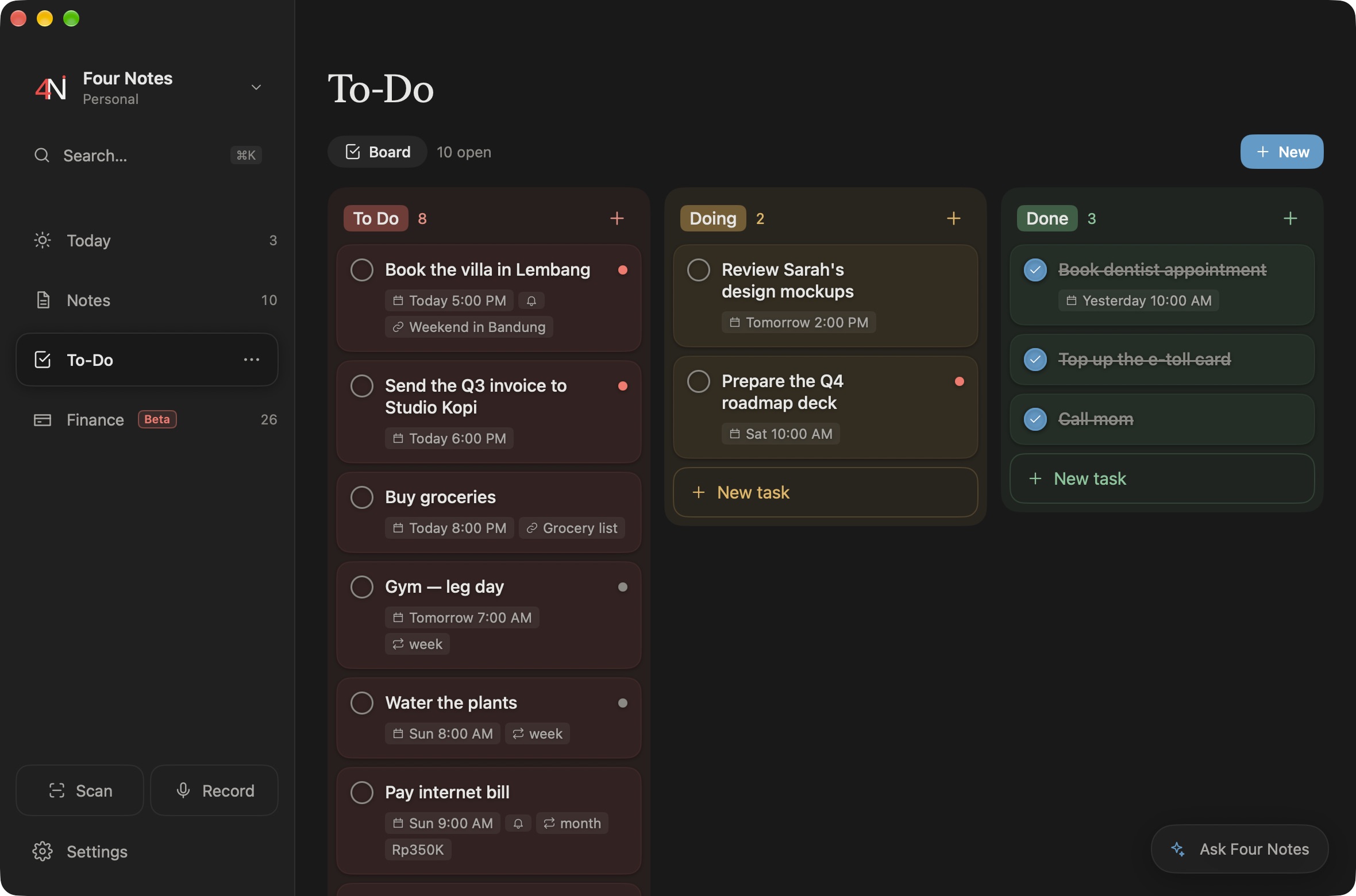1356x896 pixels.
Task: Open the Today view in sidebar
Action: (x=147, y=240)
